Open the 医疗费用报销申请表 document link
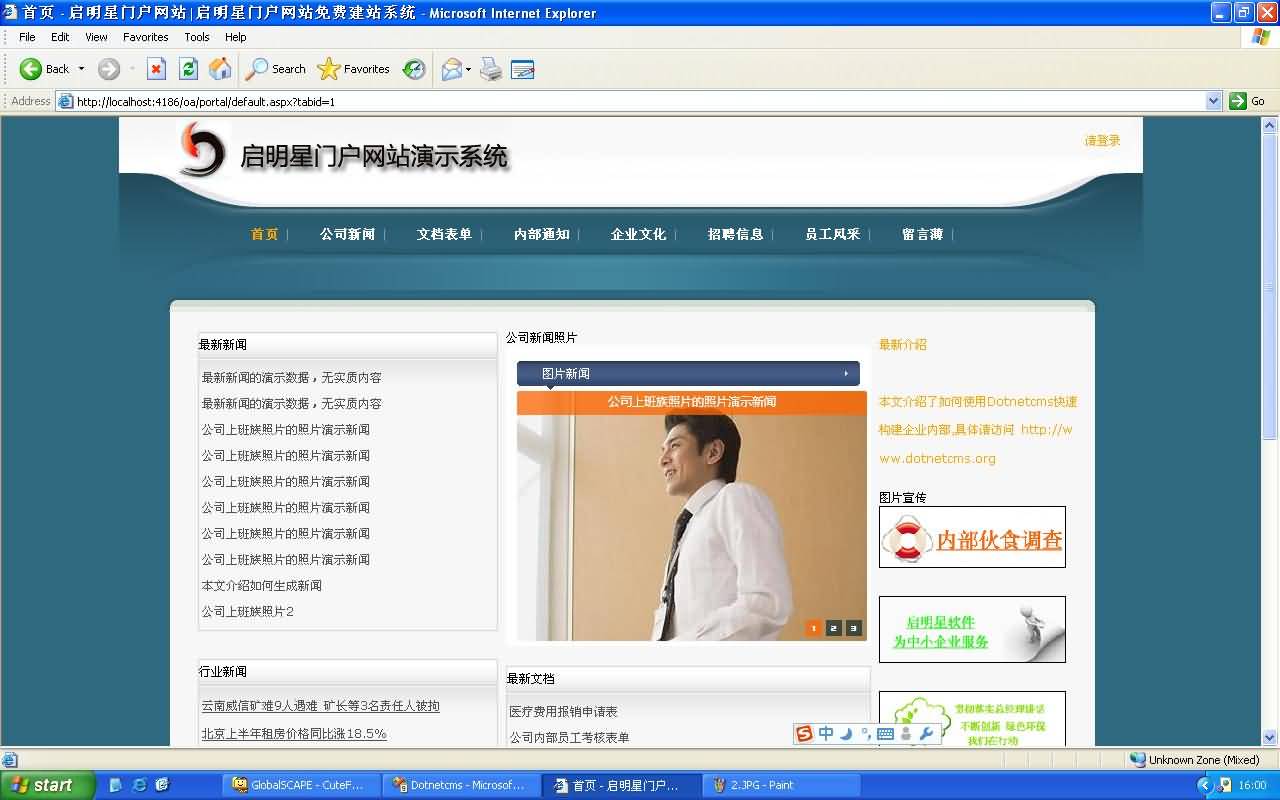Viewport: 1280px width, 800px height. [563, 712]
